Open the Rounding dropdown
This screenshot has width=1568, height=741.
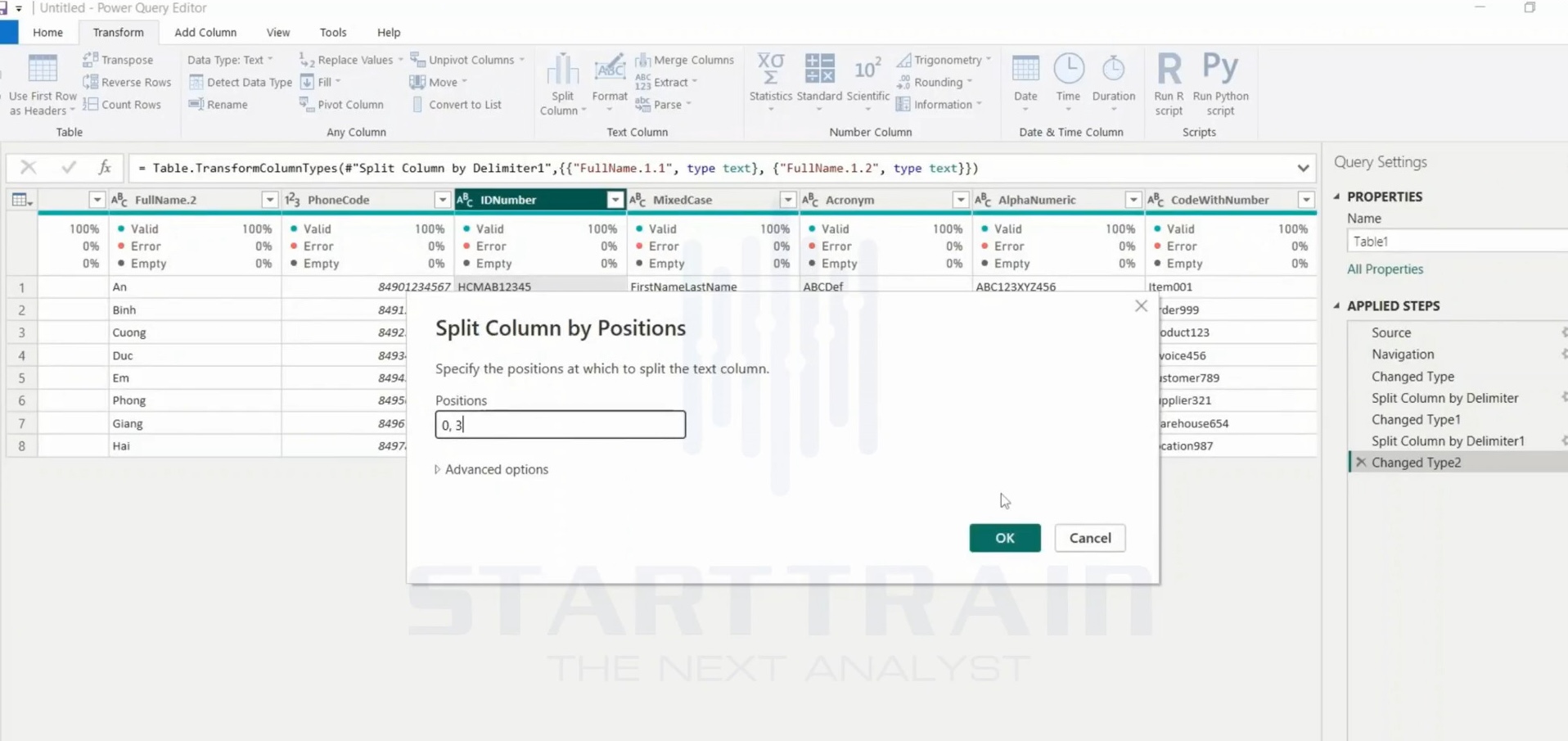[935, 82]
